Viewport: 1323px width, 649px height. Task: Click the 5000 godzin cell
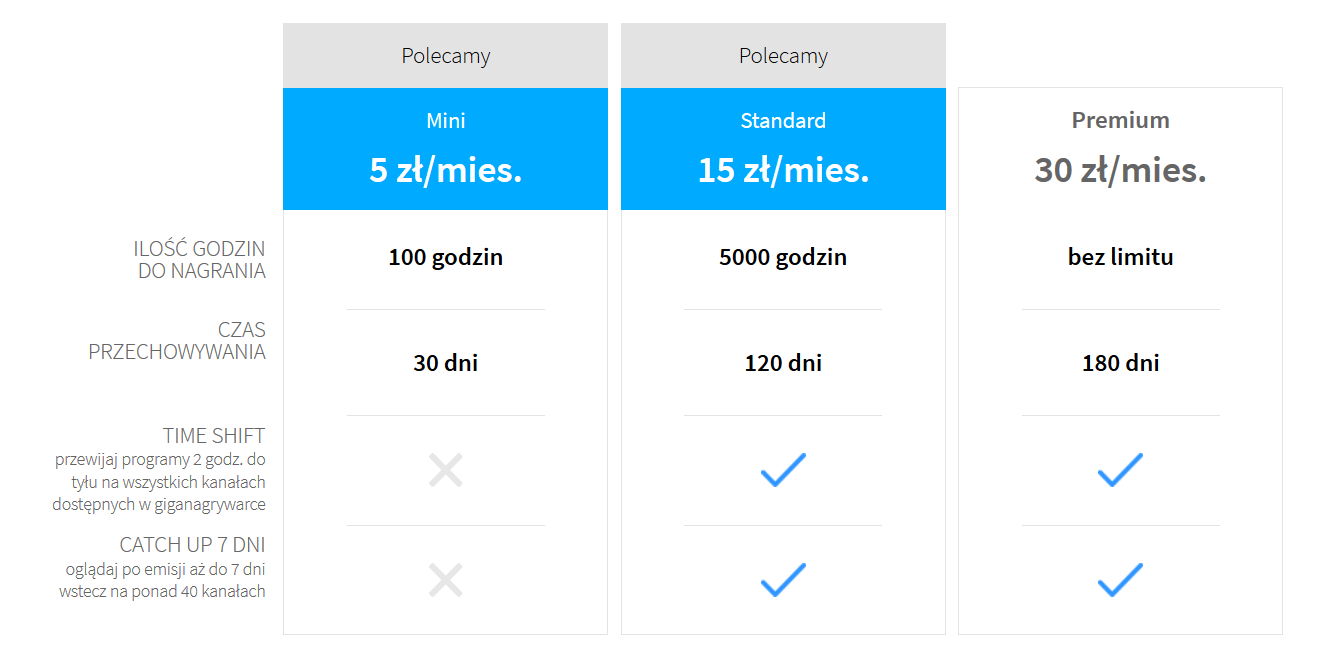point(783,257)
